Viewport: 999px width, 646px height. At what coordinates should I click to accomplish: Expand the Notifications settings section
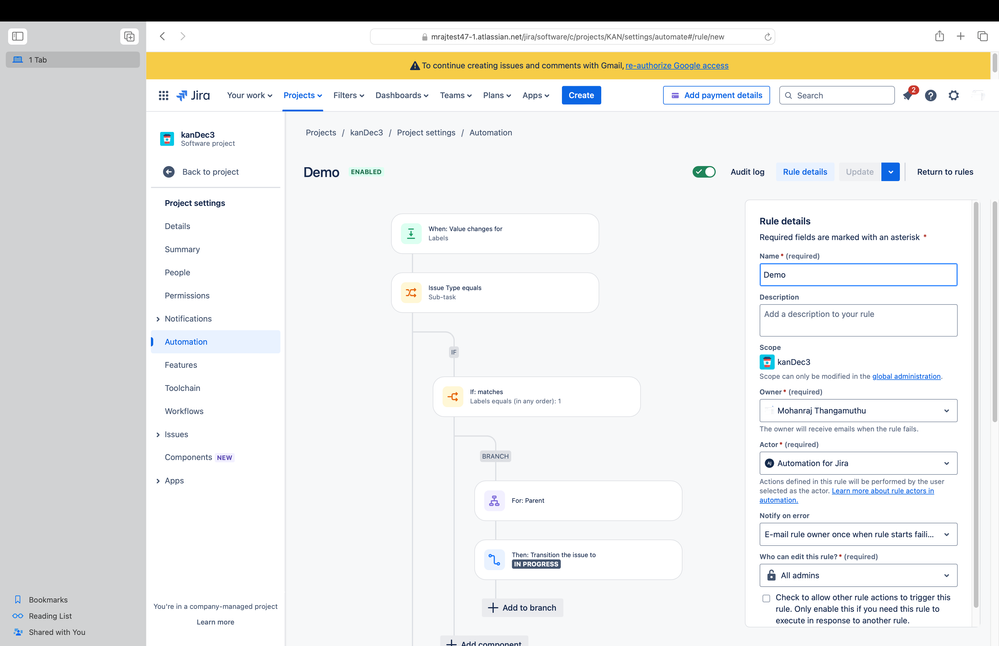tap(158, 319)
